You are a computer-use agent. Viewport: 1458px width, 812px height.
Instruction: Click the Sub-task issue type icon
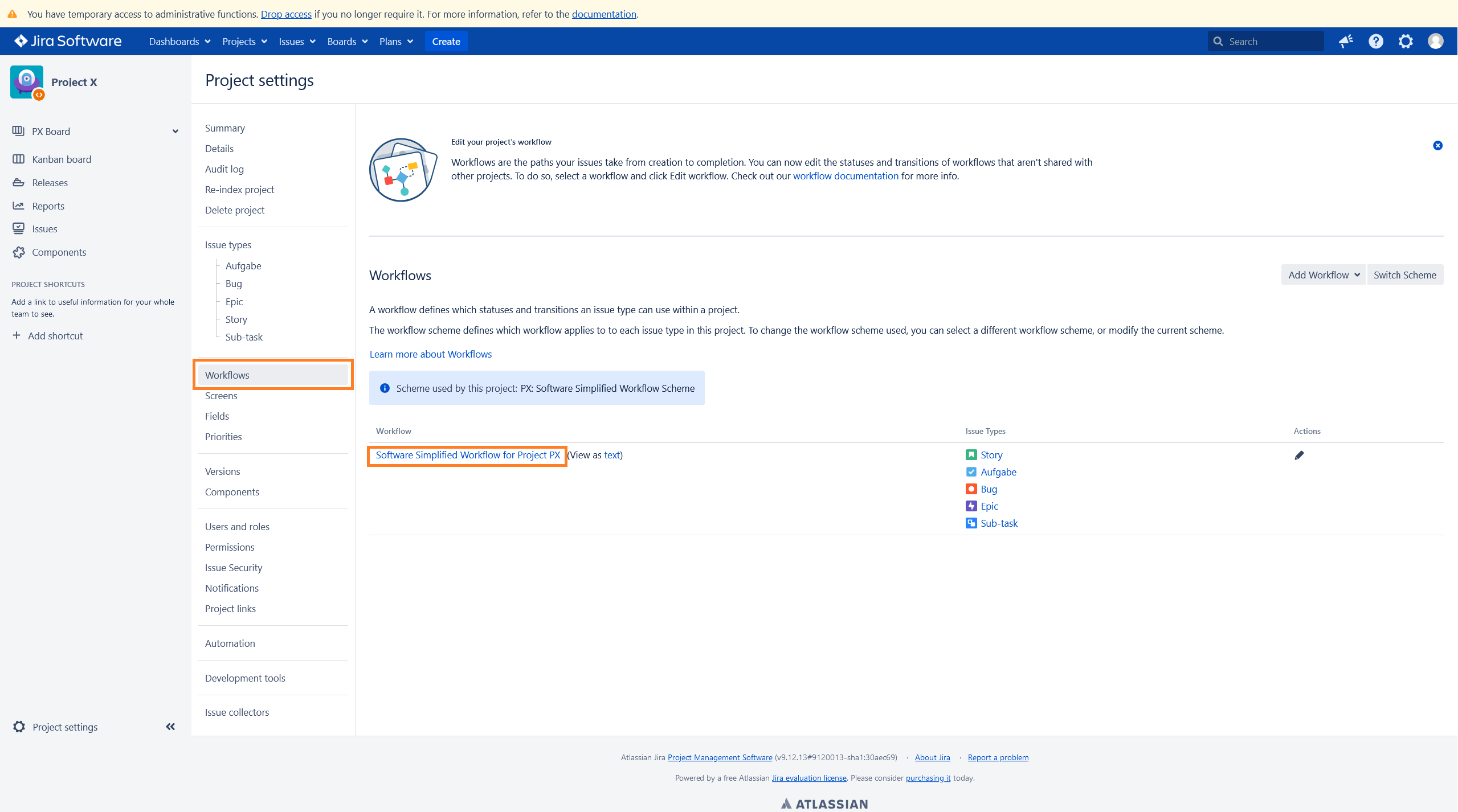point(971,523)
